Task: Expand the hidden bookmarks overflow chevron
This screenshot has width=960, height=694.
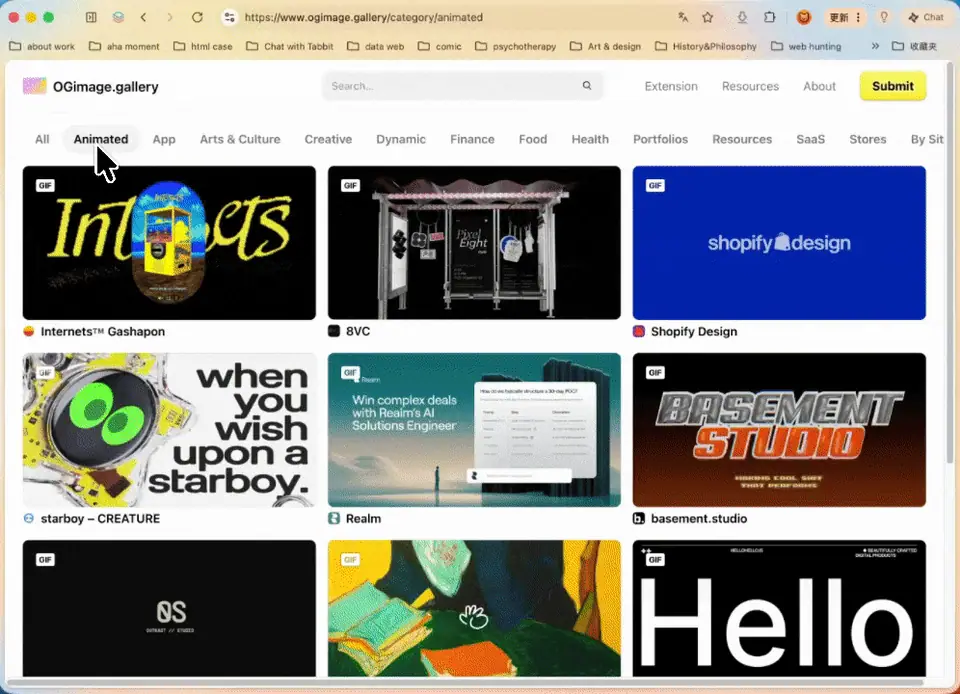Action: 875,46
